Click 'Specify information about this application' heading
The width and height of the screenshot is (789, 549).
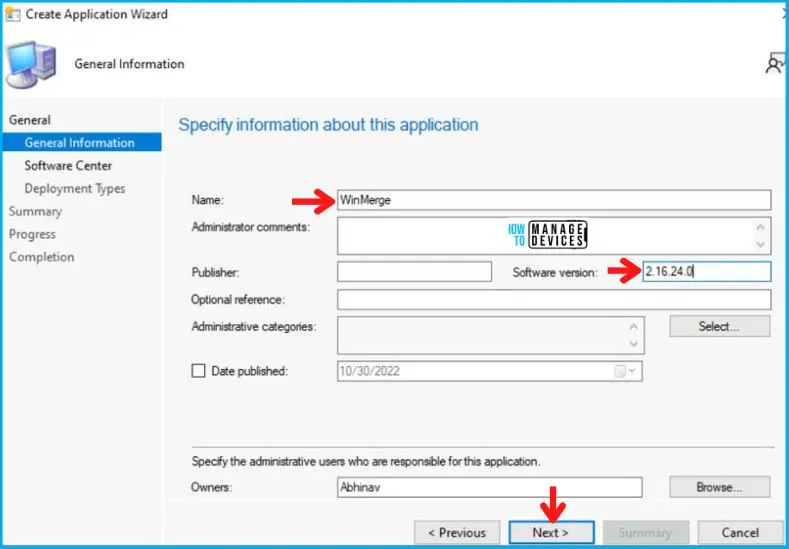coord(328,125)
